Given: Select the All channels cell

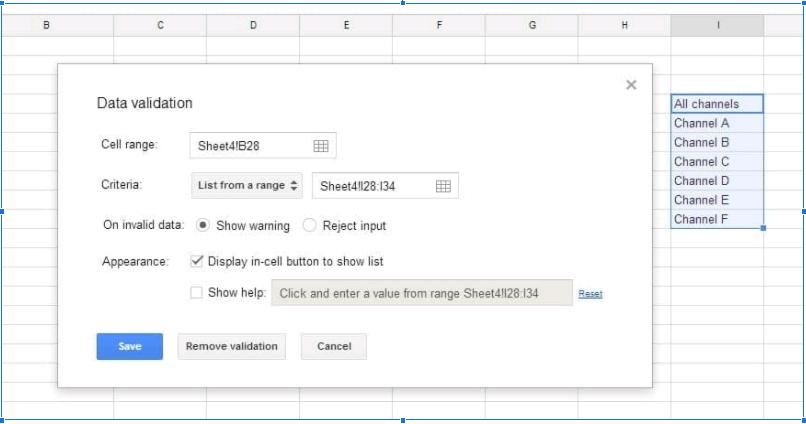Looking at the screenshot, I should coord(717,104).
